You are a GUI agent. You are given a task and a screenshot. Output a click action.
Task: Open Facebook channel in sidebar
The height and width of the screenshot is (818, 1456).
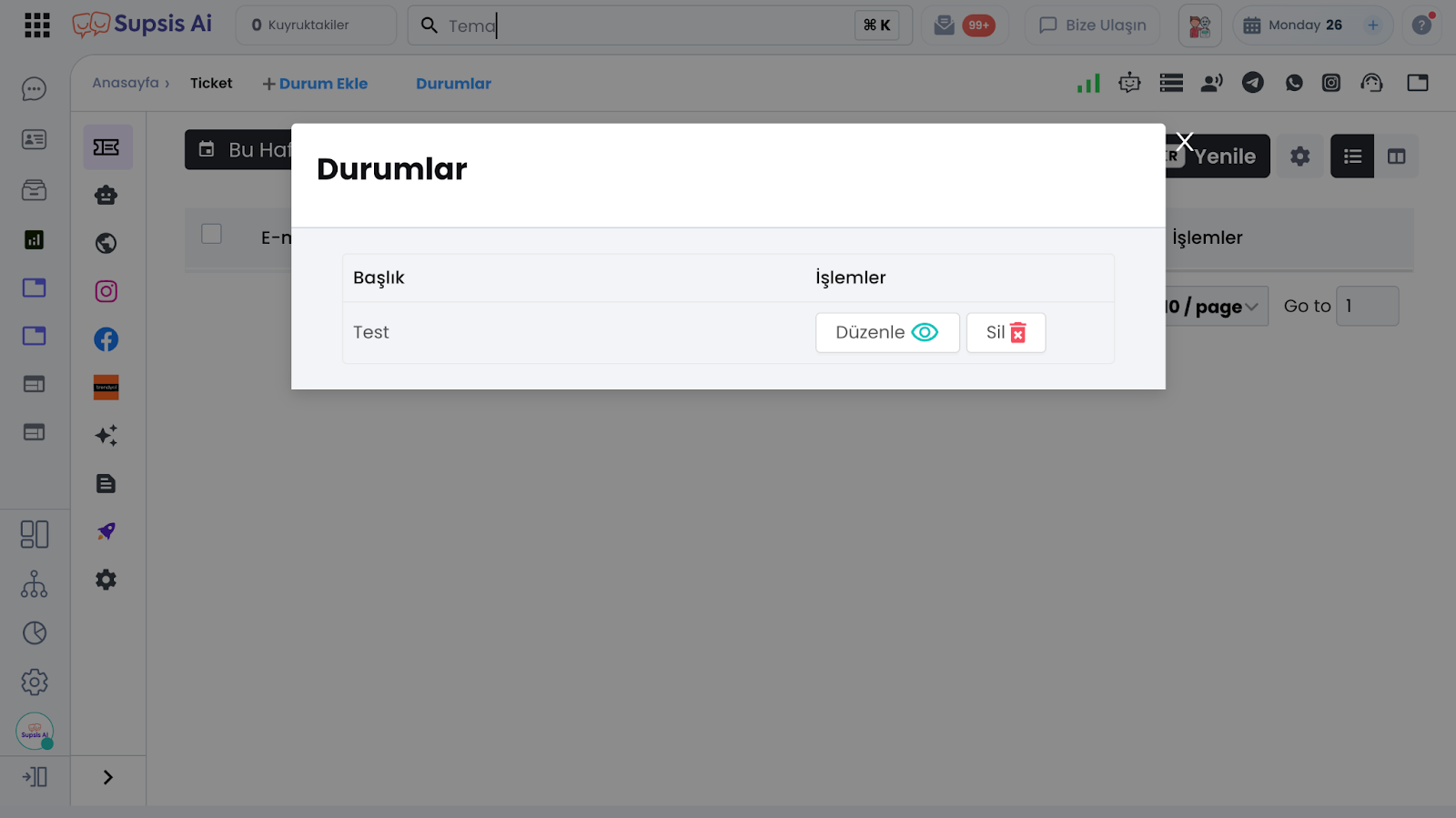coord(106,339)
